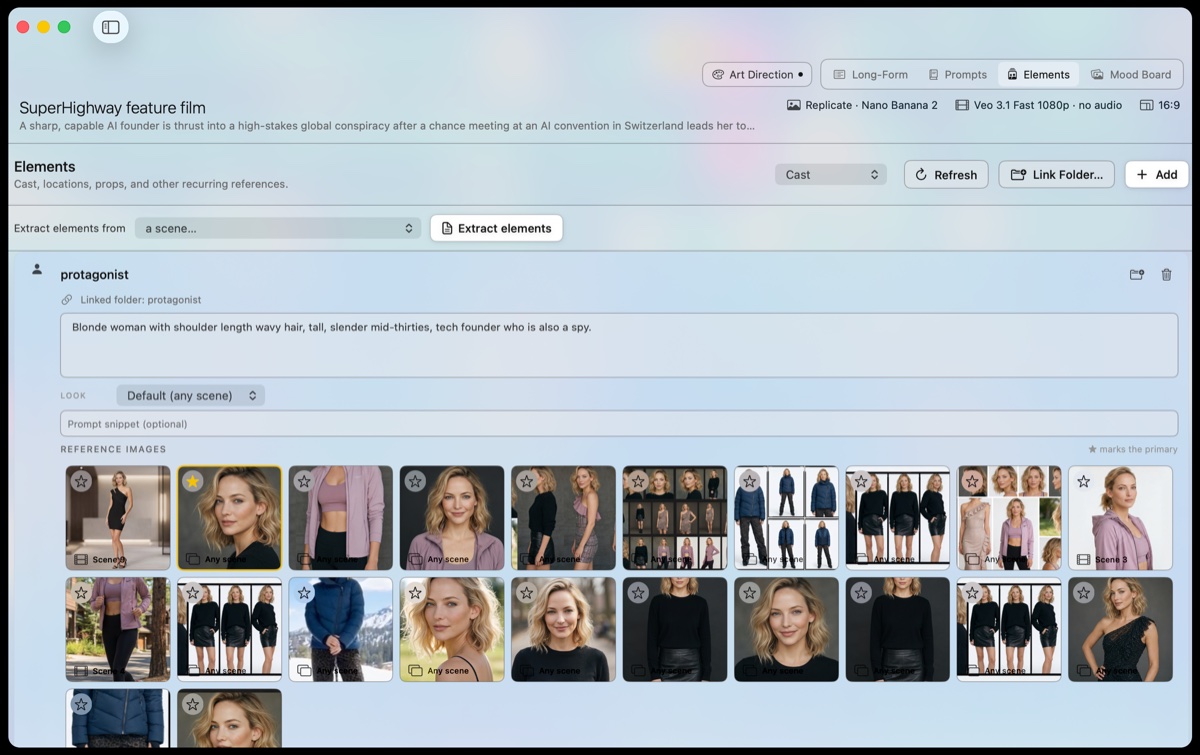1200x755 pixels.
Task: Open the 'a scene...' extraction dropdown
Action: tap(278, 228)
